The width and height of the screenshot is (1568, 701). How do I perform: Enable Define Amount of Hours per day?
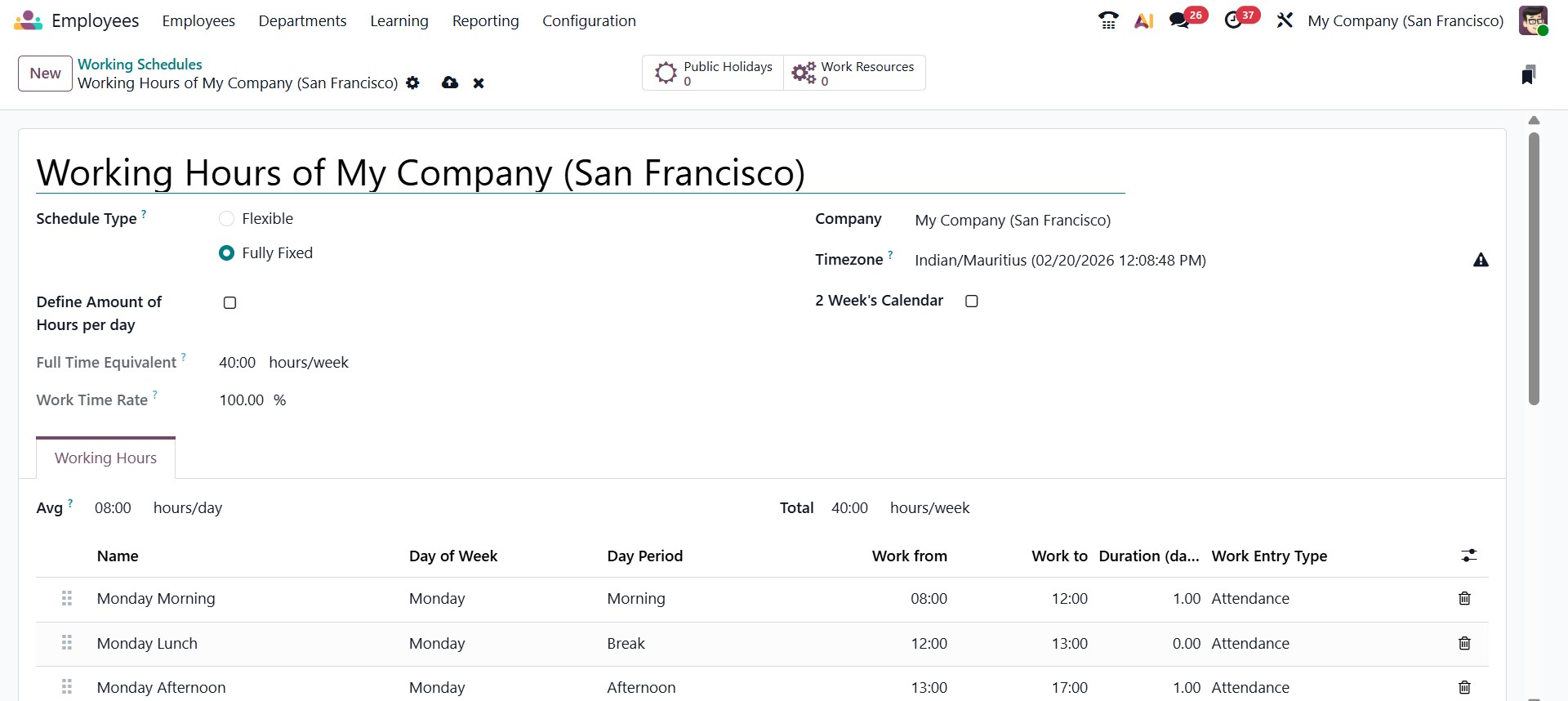click(230, 303)
